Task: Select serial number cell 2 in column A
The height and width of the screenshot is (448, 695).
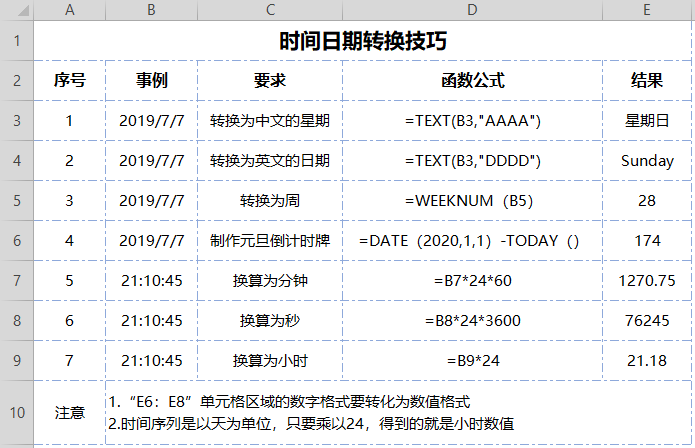Action: (70, 160)
